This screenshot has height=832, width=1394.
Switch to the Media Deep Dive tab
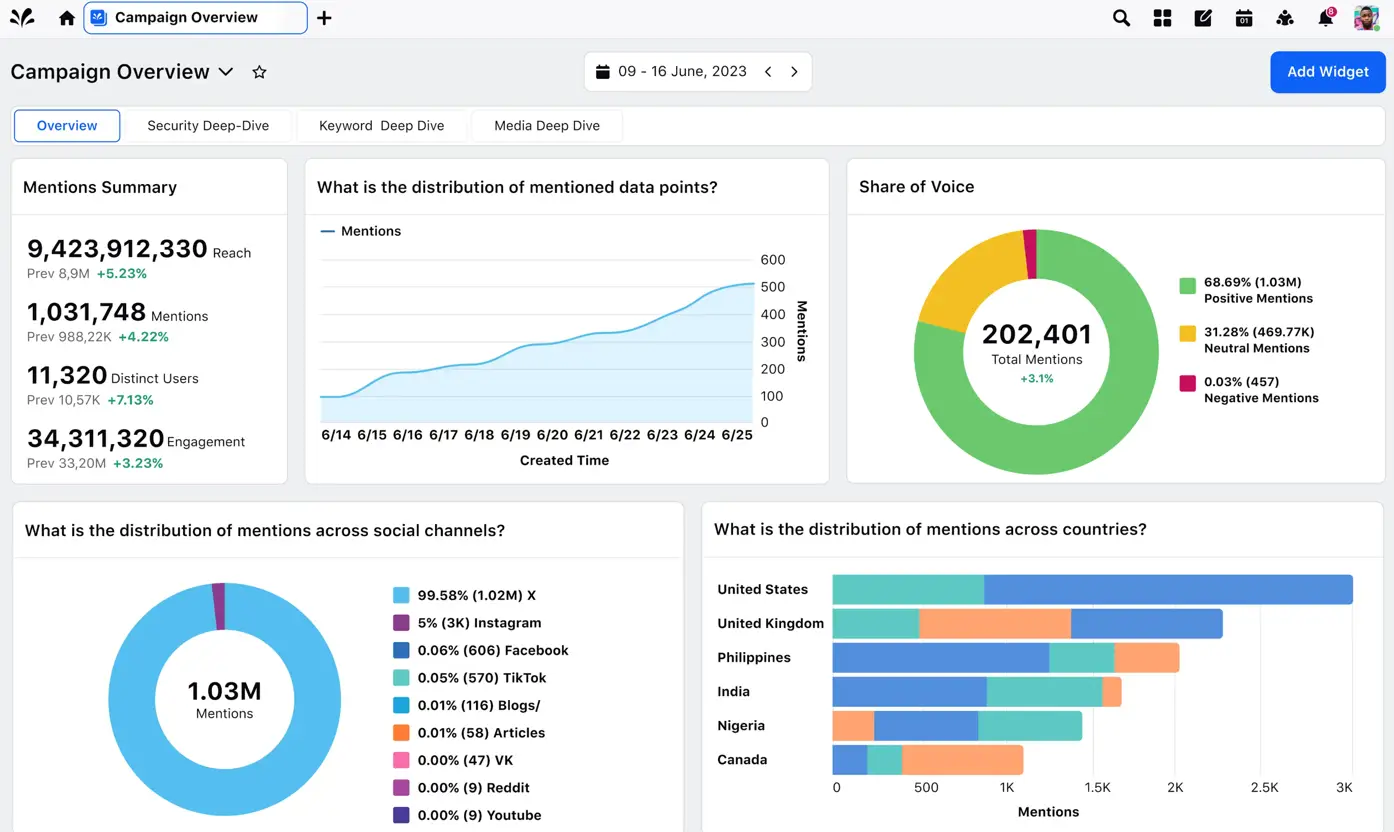pos(547,126)
